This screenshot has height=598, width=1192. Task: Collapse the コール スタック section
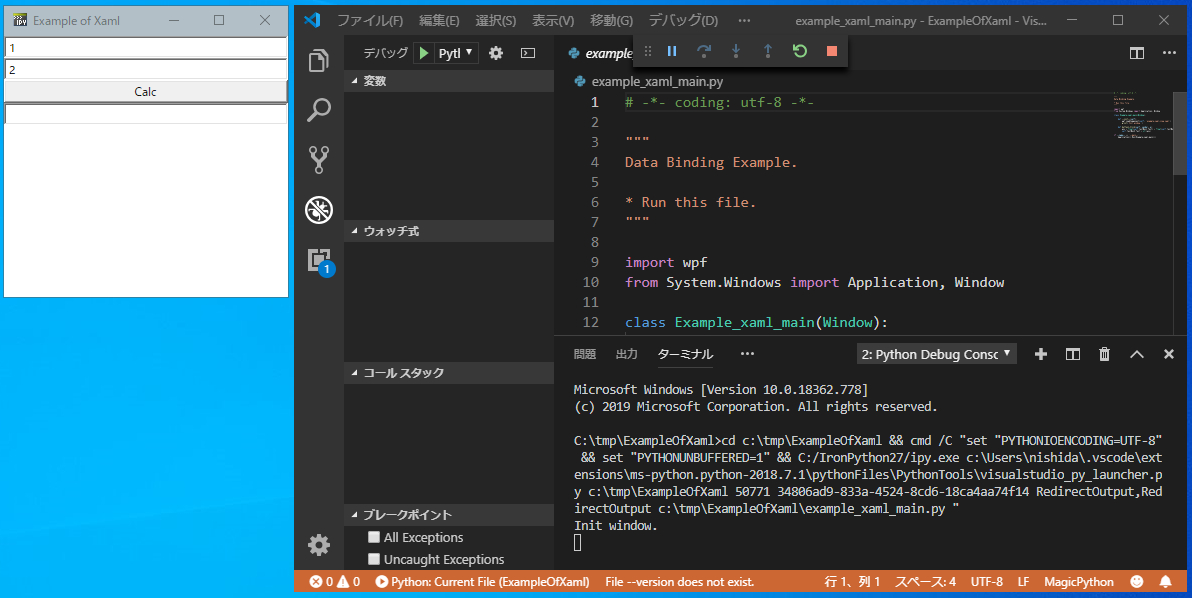(x=449, y=373)
